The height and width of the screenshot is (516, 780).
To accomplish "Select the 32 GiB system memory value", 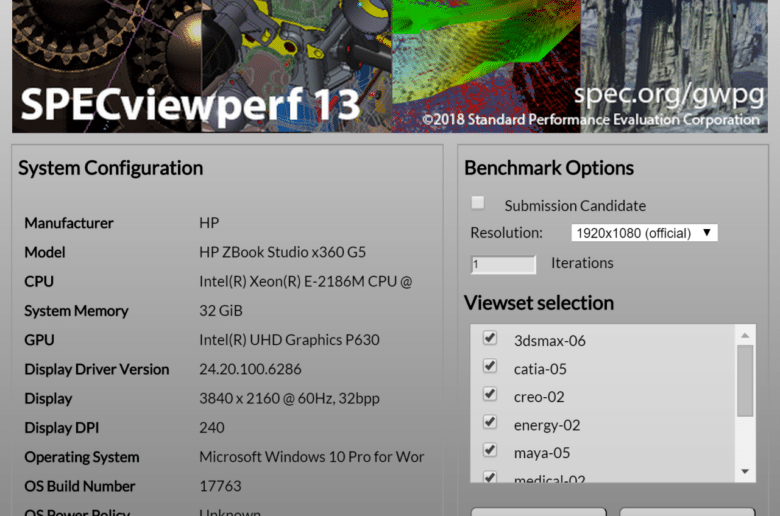I will [221, 311].
